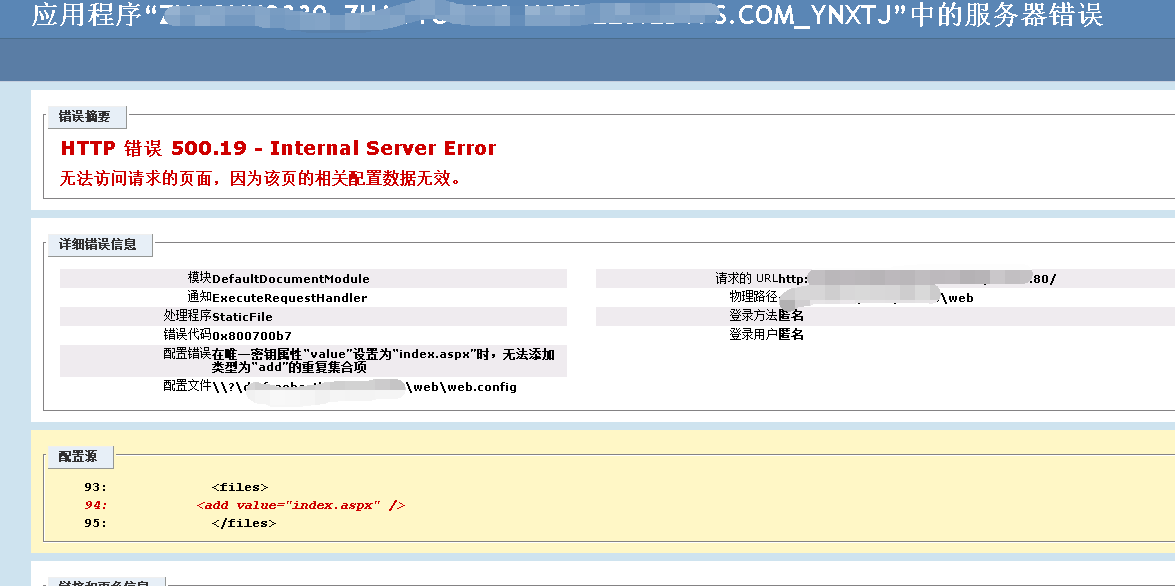
Task: Click the red error description sentence
Action: (260, 179)
